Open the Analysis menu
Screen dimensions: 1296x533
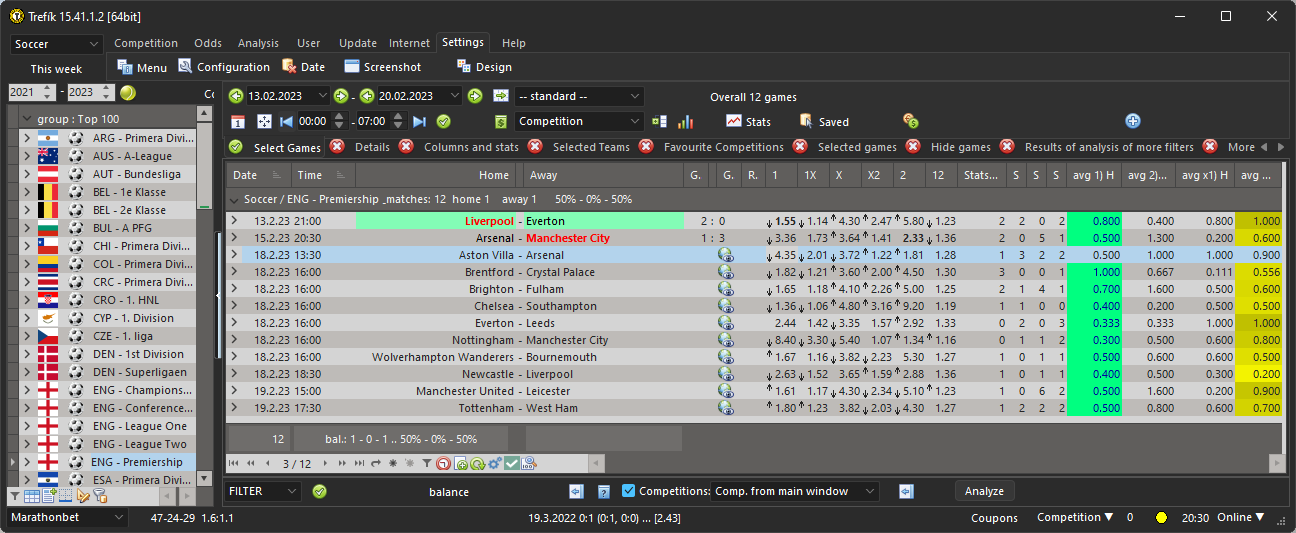(x=258, y=43)
